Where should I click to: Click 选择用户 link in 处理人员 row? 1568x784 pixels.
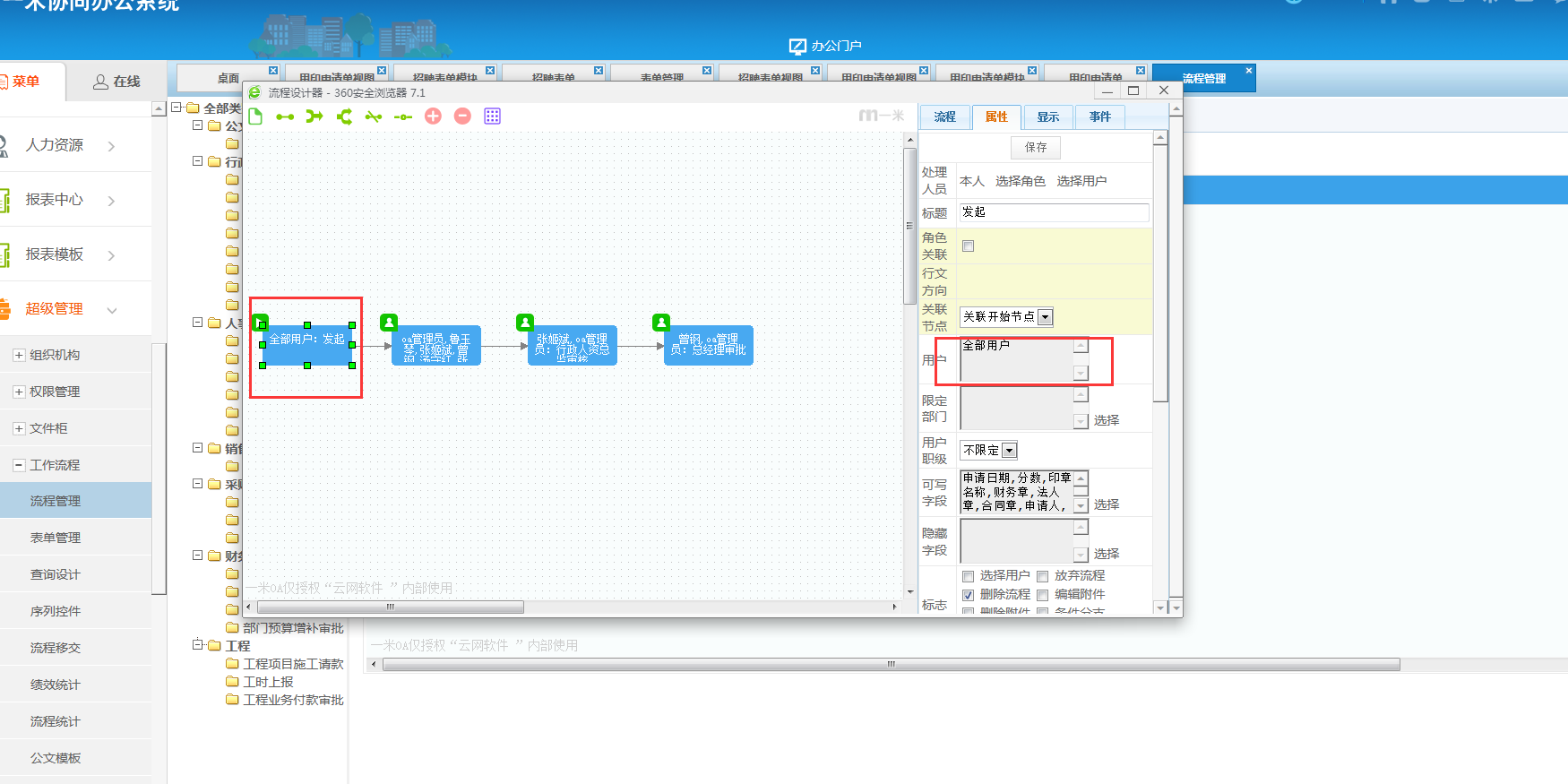[1081, 181]
